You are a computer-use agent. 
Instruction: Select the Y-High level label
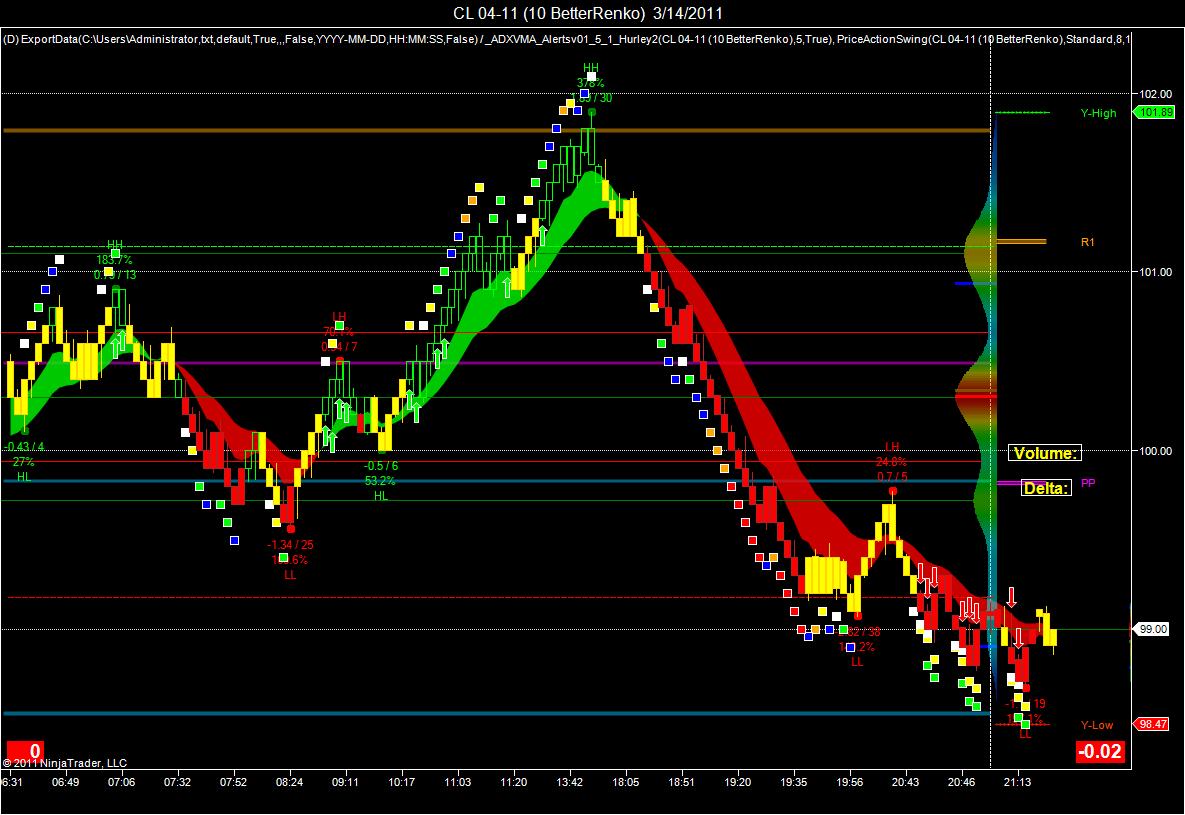pyautogui.click(x=1098, y=113)
